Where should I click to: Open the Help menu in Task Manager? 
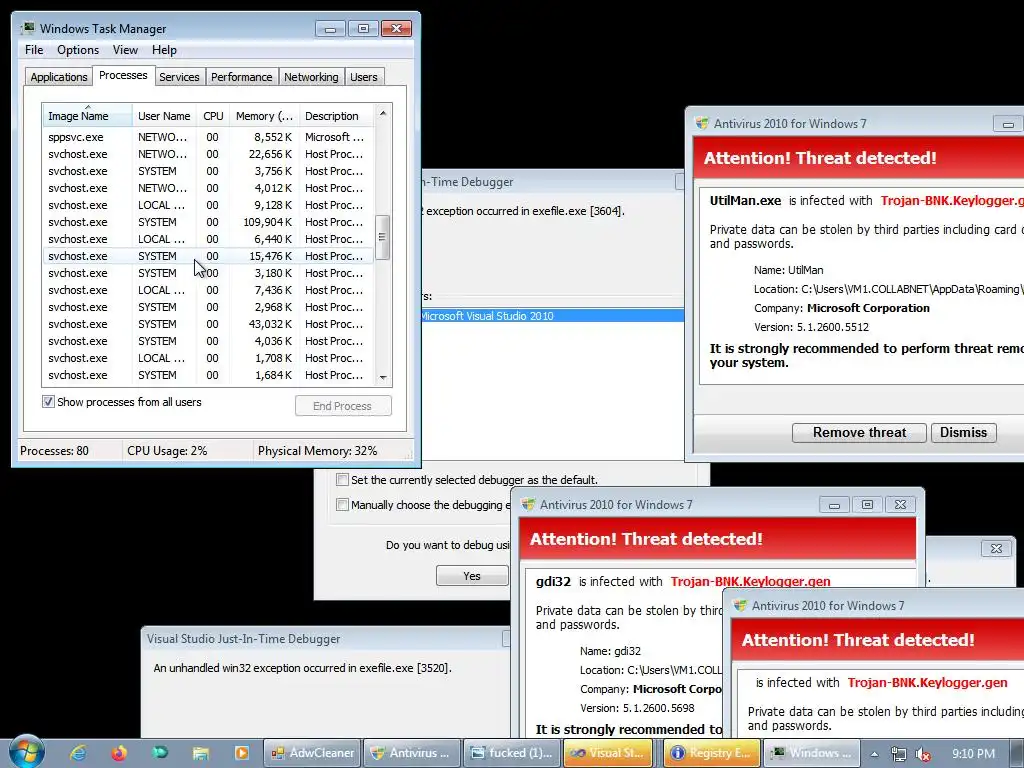pos(164,50)
